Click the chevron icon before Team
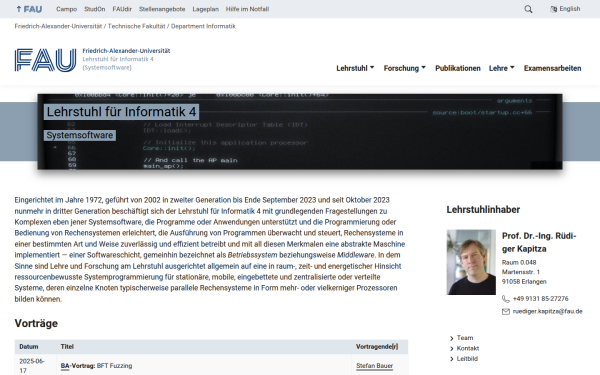 (452, 338)
